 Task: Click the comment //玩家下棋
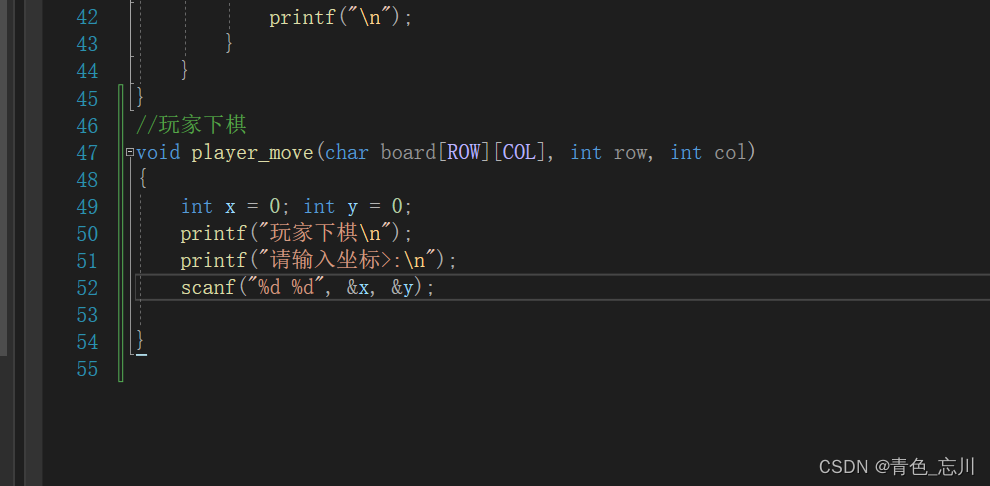[191, 126]
